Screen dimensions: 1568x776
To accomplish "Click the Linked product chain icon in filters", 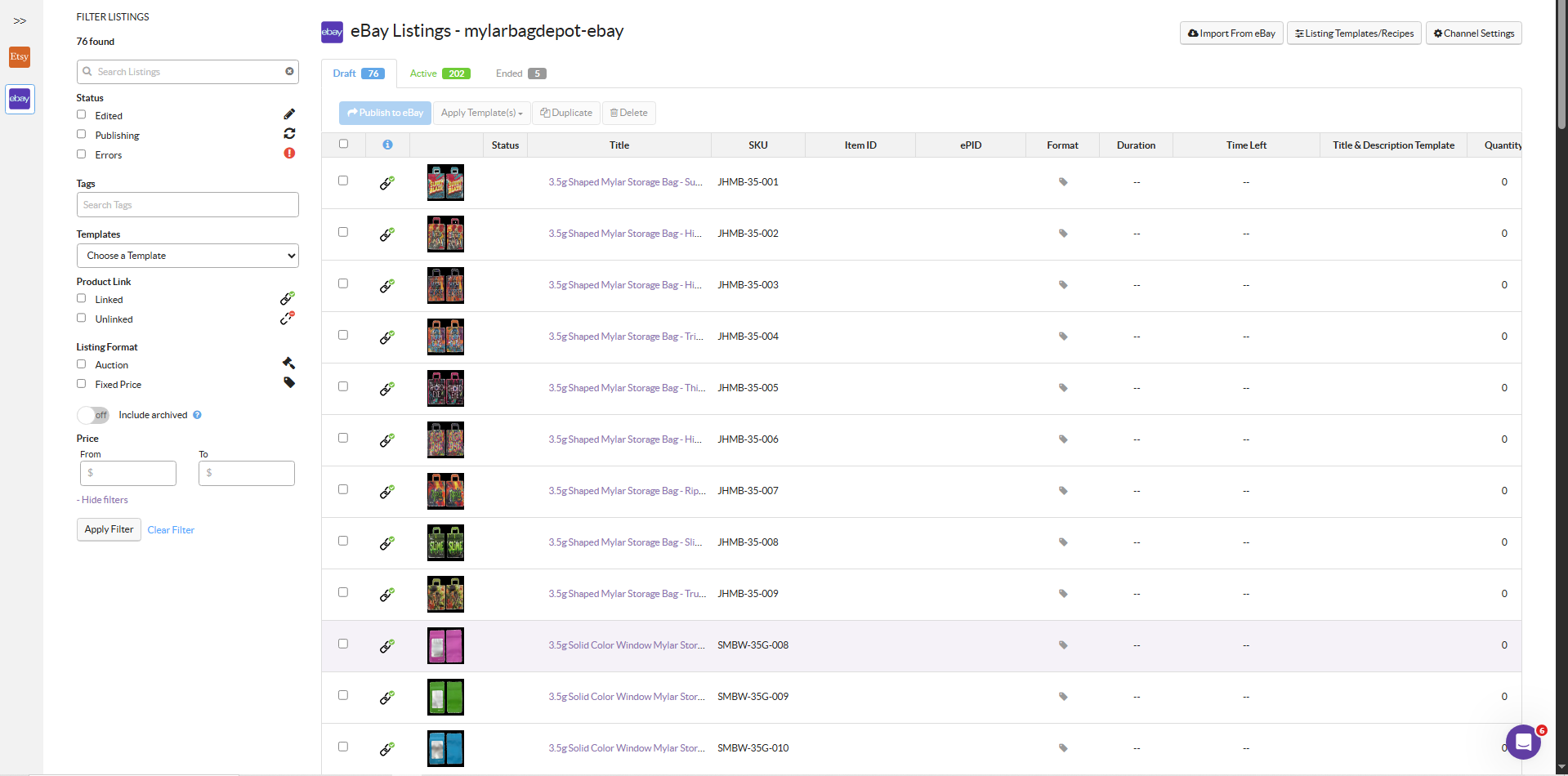I will tap(288, 298).
